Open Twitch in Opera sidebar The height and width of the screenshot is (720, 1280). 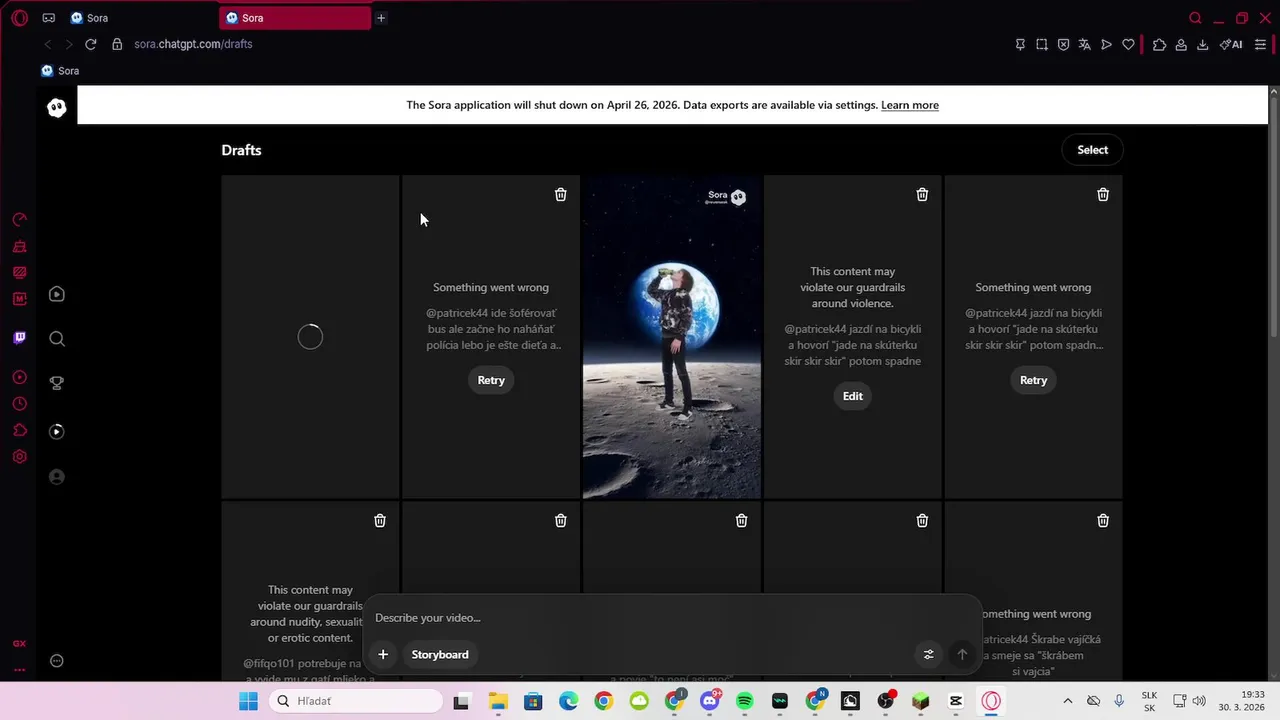coord(19,338)
